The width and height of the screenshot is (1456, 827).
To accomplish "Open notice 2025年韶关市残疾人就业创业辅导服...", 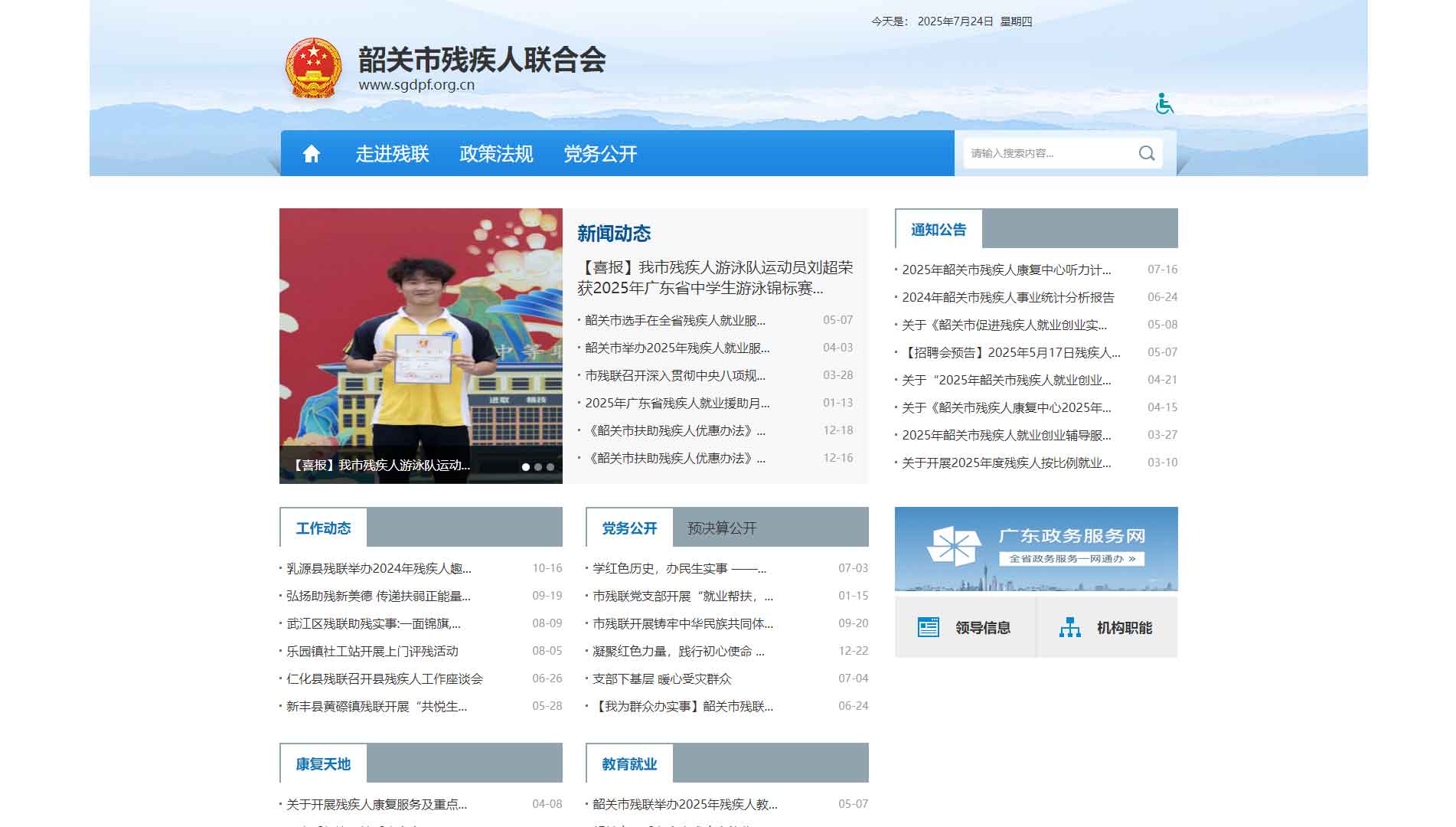I will 1007,435.
